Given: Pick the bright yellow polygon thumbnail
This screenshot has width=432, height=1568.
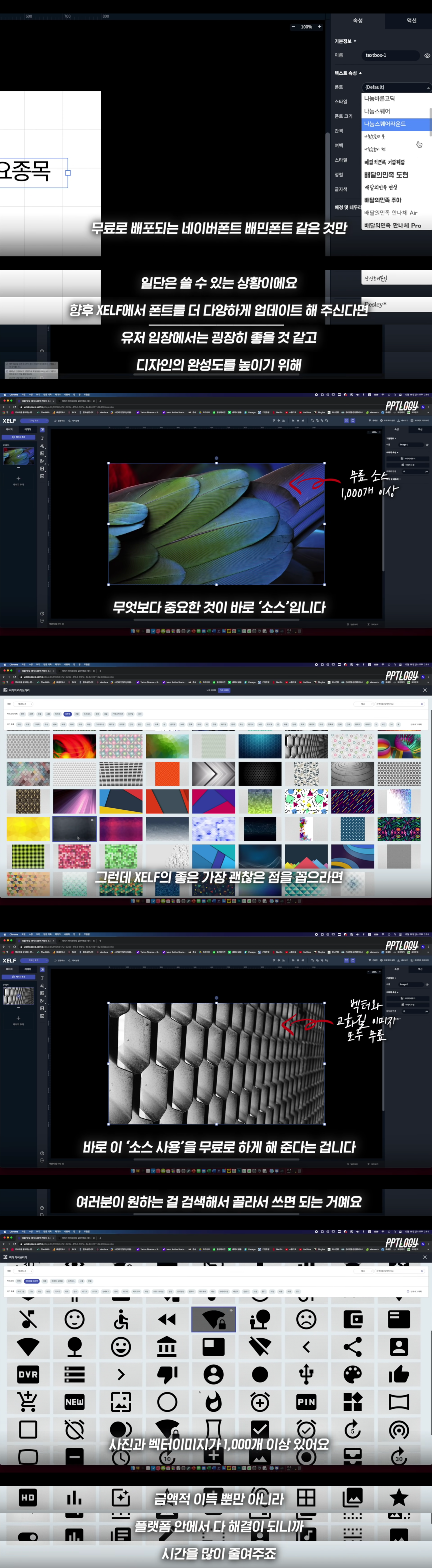Looking at the screenshot, I should click(x=28, y=829).
